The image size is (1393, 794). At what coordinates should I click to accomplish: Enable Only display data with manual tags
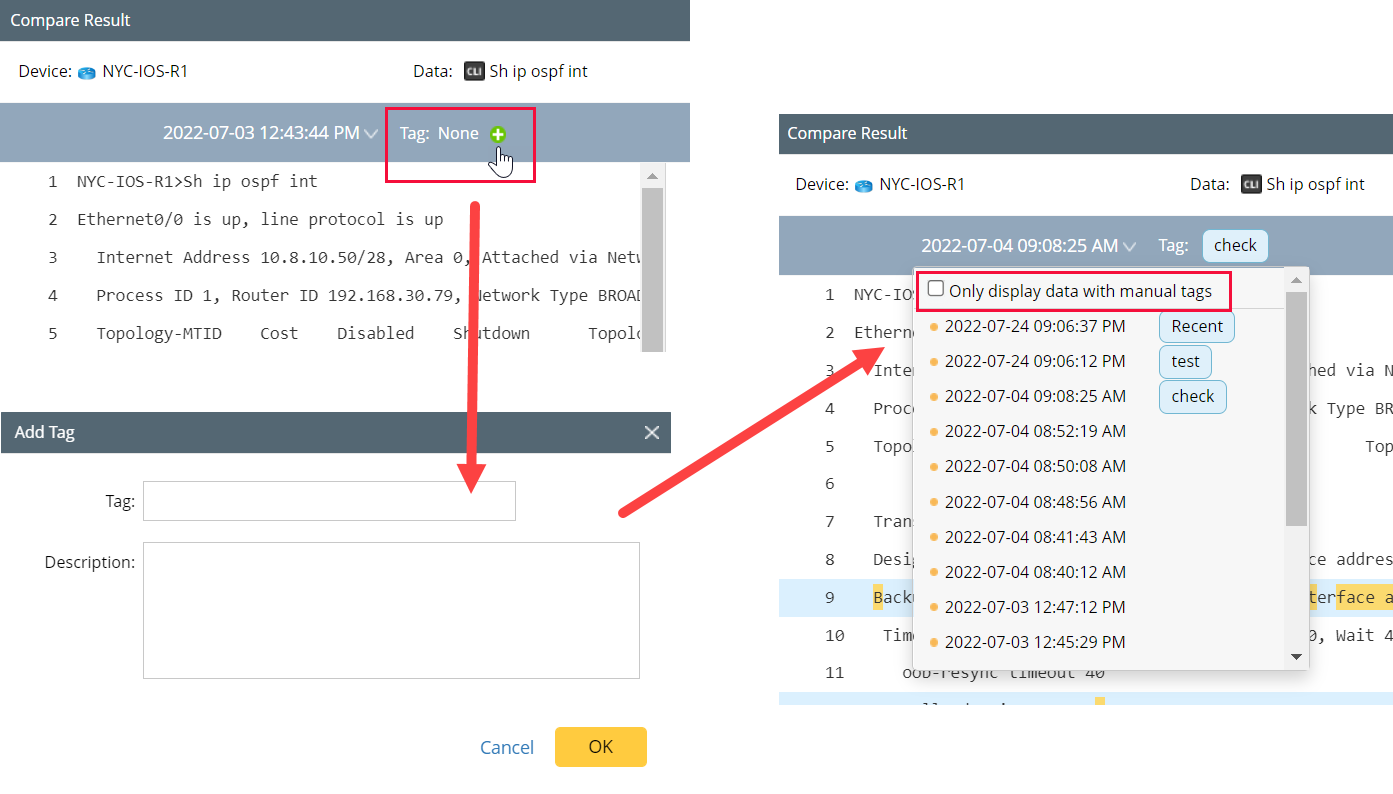(x=935, y=288)
